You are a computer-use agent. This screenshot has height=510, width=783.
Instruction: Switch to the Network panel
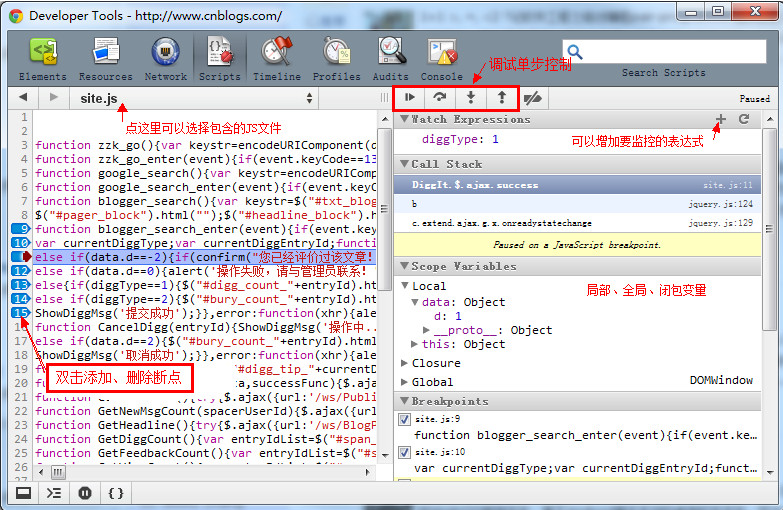(165, 58)
